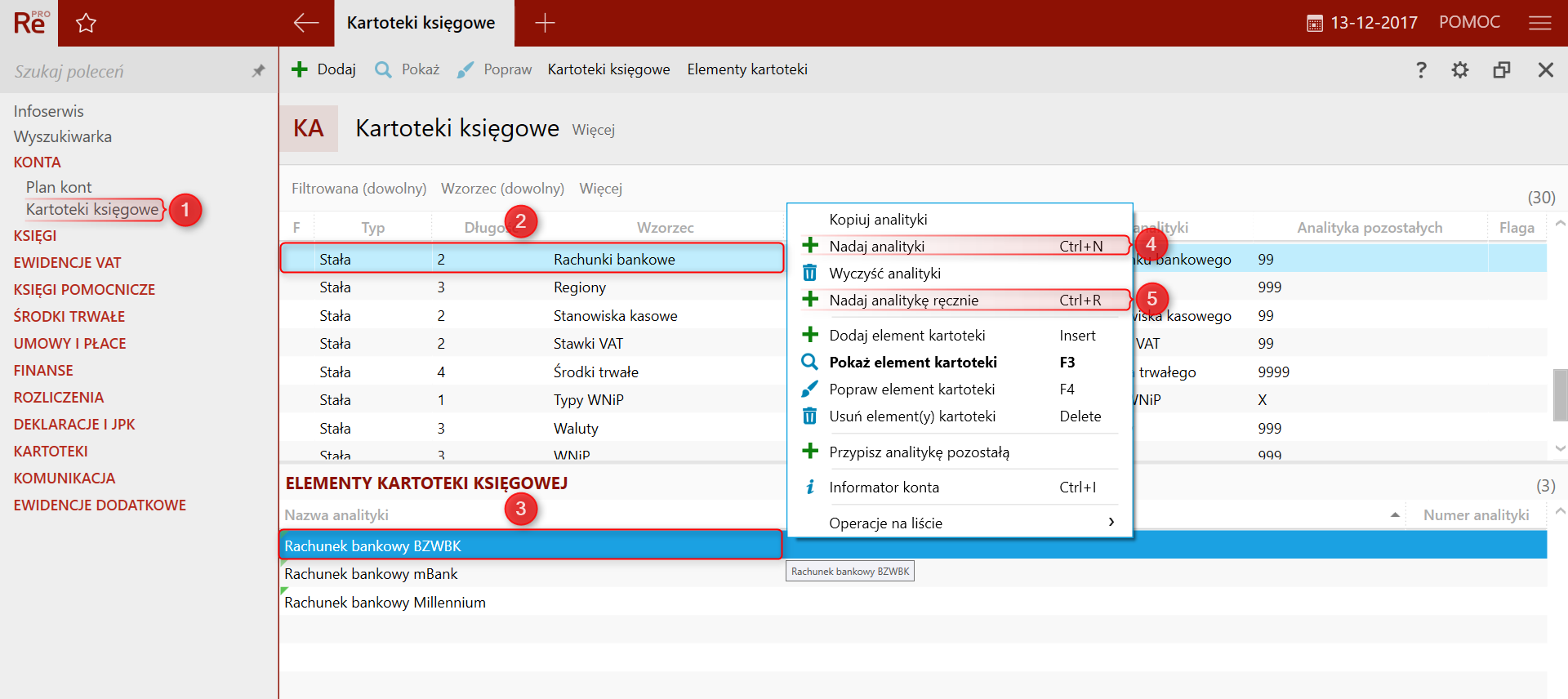Open the calendar date icon
1568x699 pixels.
[1314, 24]
